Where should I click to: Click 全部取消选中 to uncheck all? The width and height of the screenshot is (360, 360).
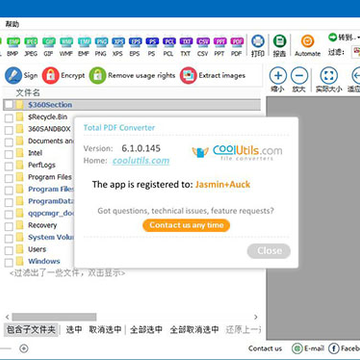click(x=194, y=330)
